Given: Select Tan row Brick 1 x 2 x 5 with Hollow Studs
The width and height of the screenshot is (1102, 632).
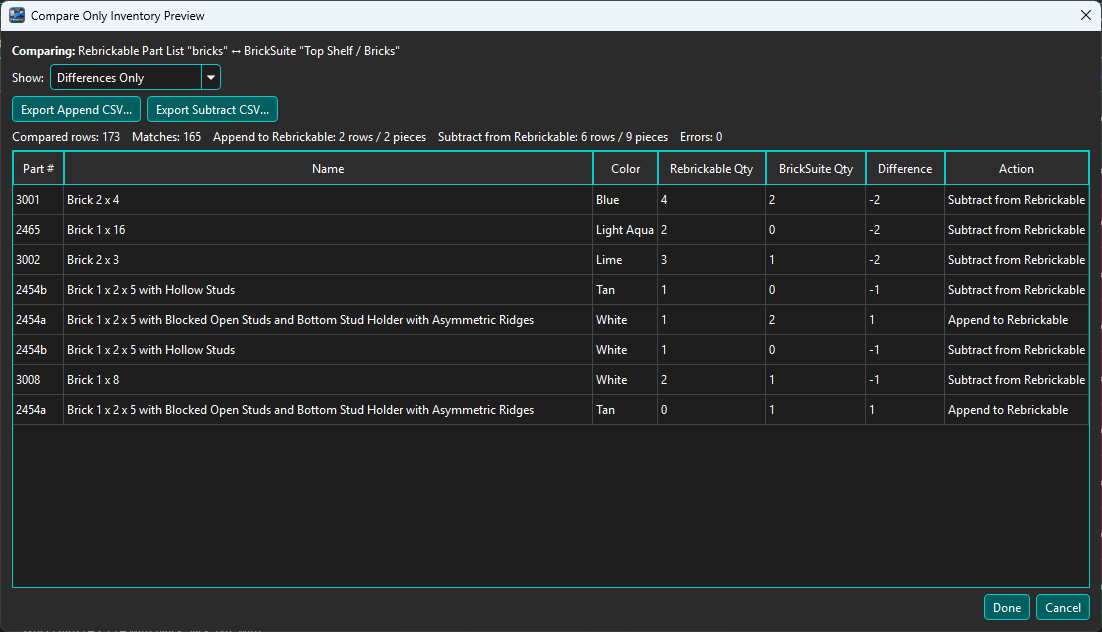Looking at the screenshot, I should click(328, 290).
